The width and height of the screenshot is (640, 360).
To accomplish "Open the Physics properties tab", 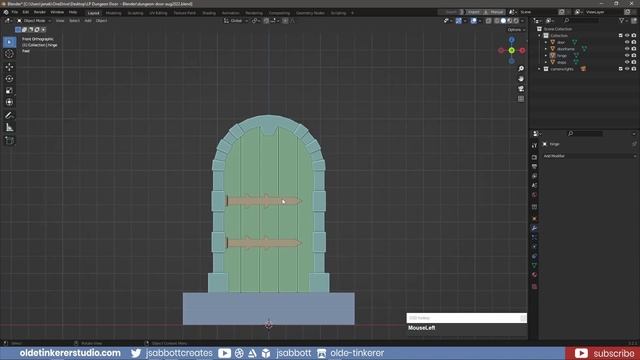I will point(534,247).
